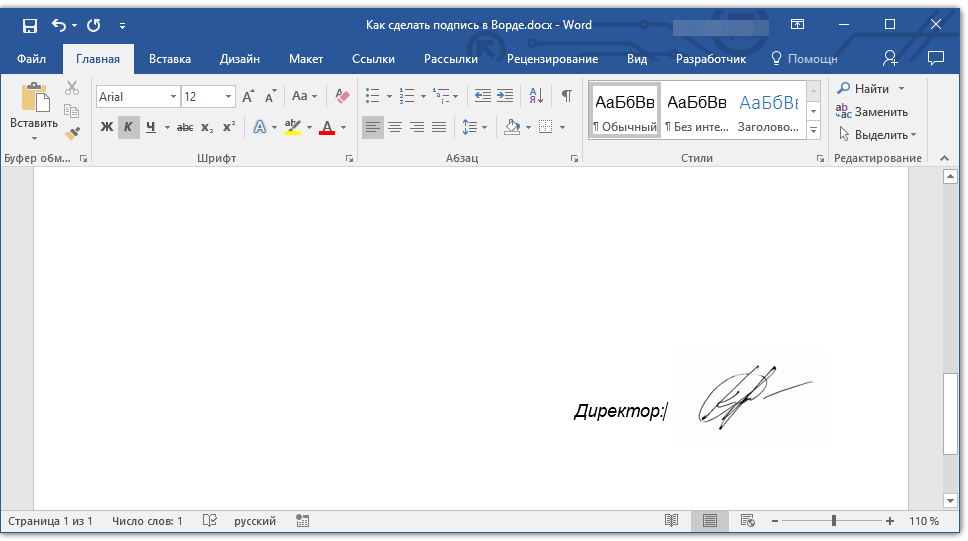Toggle italic formatting button К
This screenshot has width=968, height=541.
pyautogui.click(x=128, y=127)
